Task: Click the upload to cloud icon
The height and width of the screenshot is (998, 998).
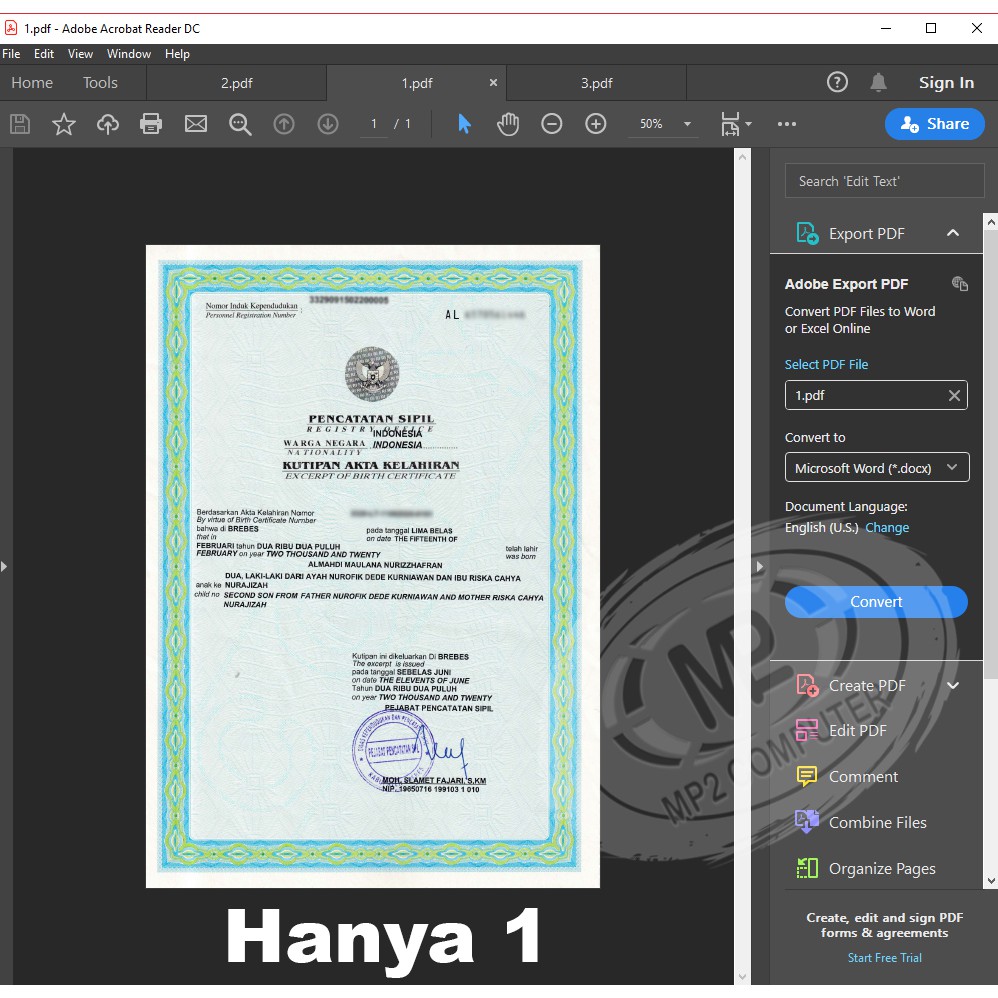Action: (108, 124)
